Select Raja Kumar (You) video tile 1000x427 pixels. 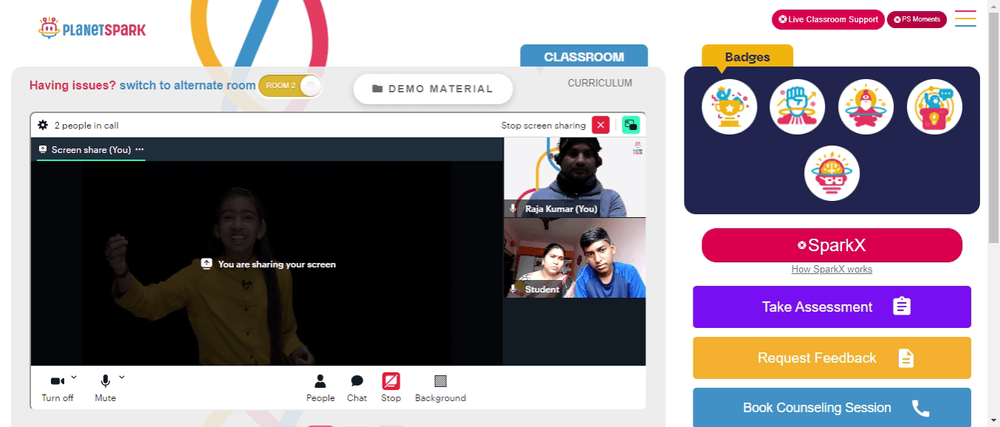(575, 177)
